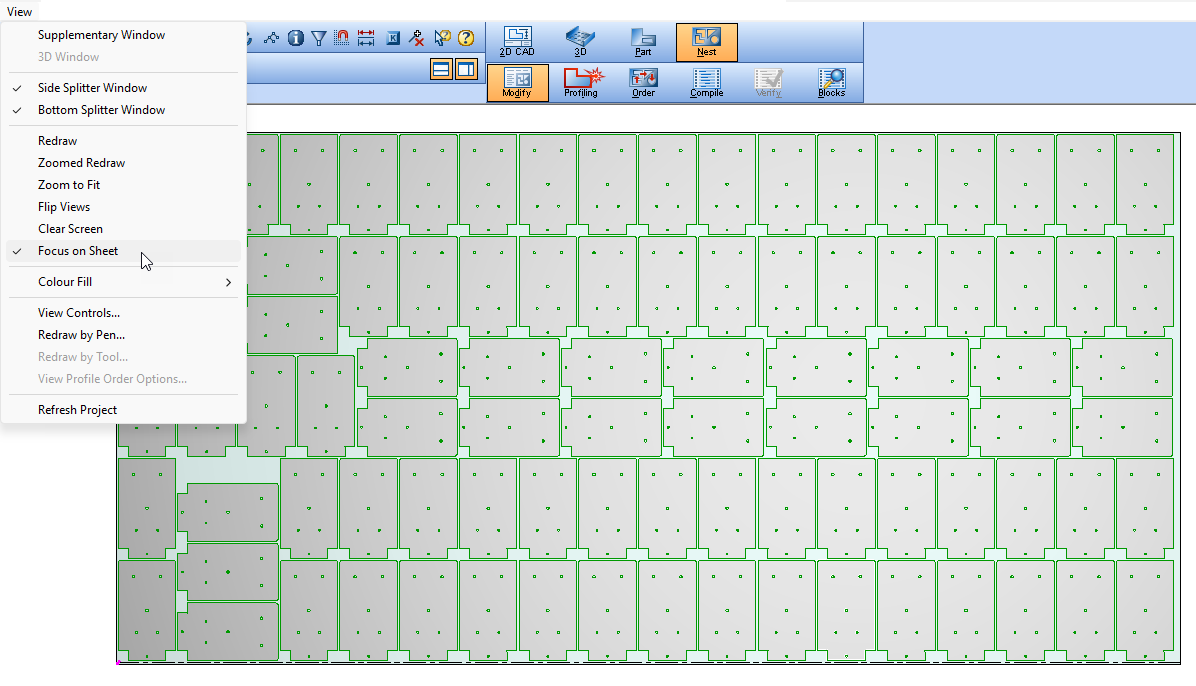
Task: Click disabled 3D Window menu entry
Action: [124, 57]
